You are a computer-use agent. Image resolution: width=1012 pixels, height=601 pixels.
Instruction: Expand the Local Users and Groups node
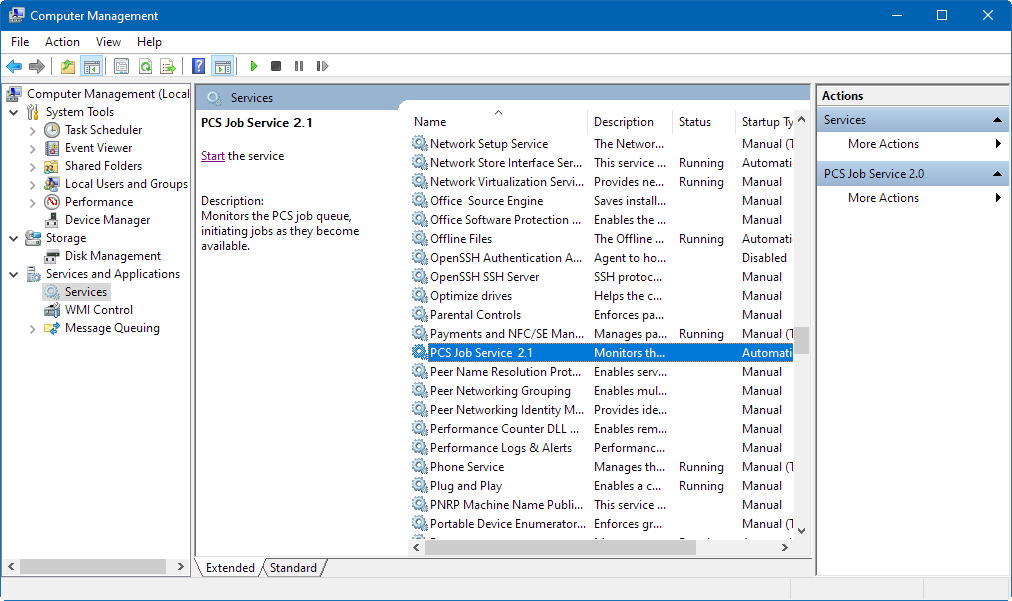point(32,185)
